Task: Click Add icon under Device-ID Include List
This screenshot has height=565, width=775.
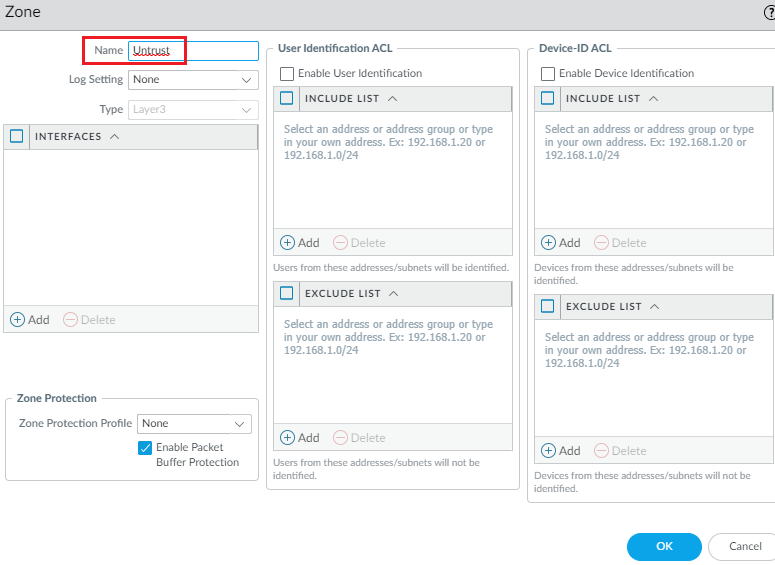Action: [x=548, y=243]
